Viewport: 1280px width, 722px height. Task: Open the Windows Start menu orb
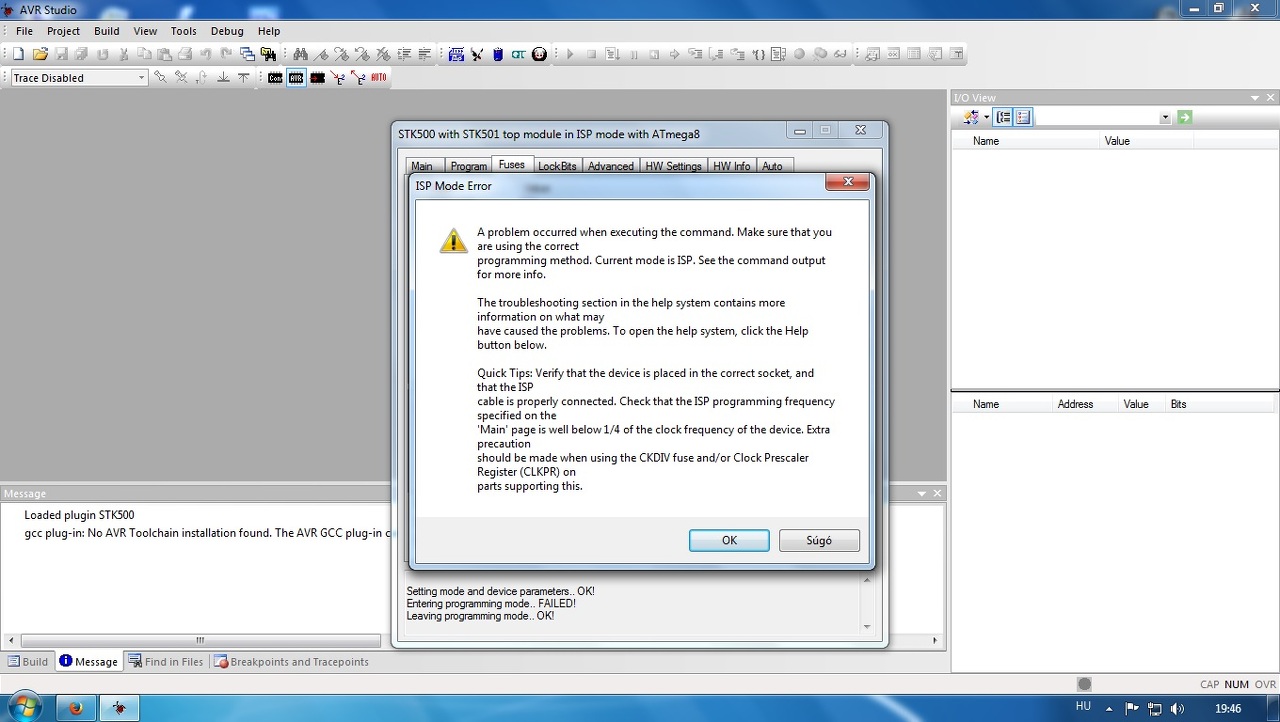pos(24,708)
